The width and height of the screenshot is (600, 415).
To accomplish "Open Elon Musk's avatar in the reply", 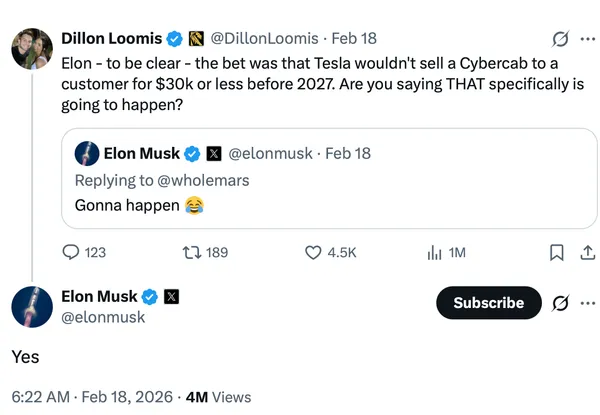I will coord(31,305).
